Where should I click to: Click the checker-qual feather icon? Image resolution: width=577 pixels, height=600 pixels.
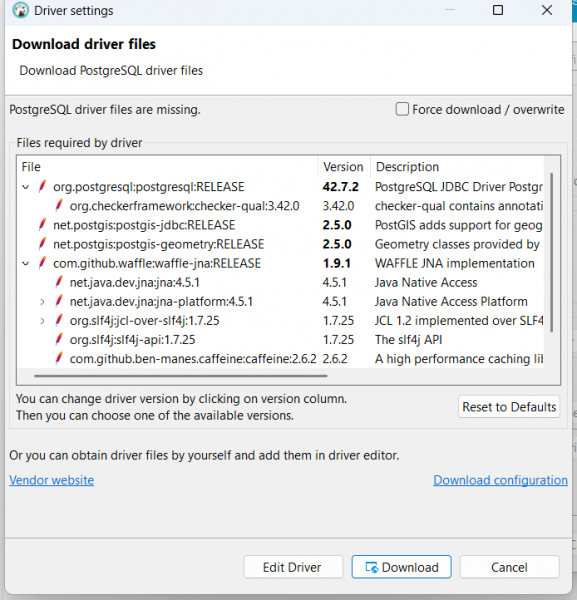click(59, 205)
